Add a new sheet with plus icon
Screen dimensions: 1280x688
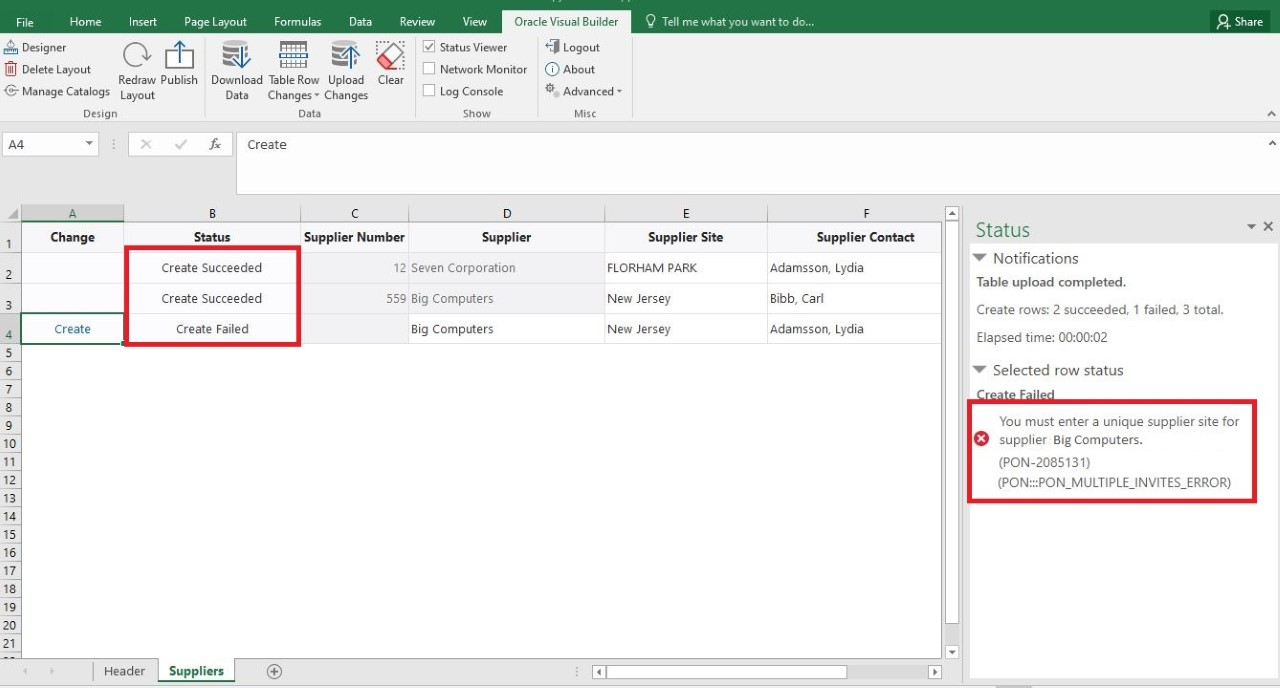point(274,671)
